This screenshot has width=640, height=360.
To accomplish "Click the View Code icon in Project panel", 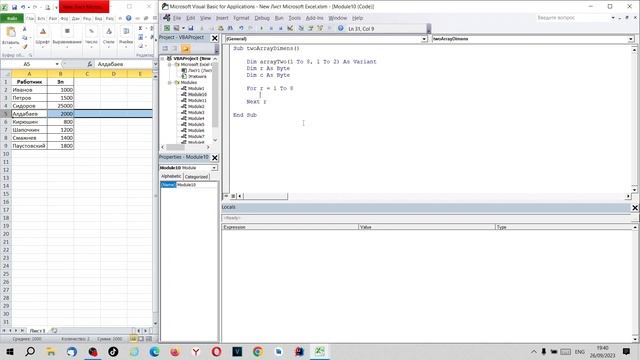I will 165,48.
